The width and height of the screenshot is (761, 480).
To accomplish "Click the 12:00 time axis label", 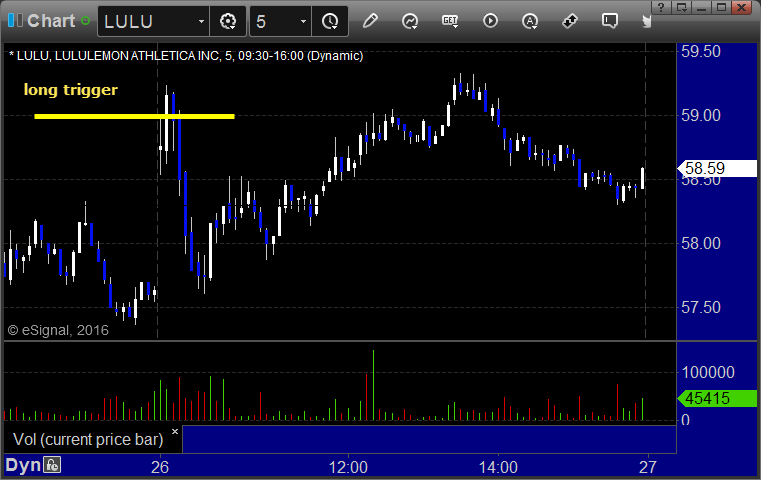I will click(x=348, y=467).
